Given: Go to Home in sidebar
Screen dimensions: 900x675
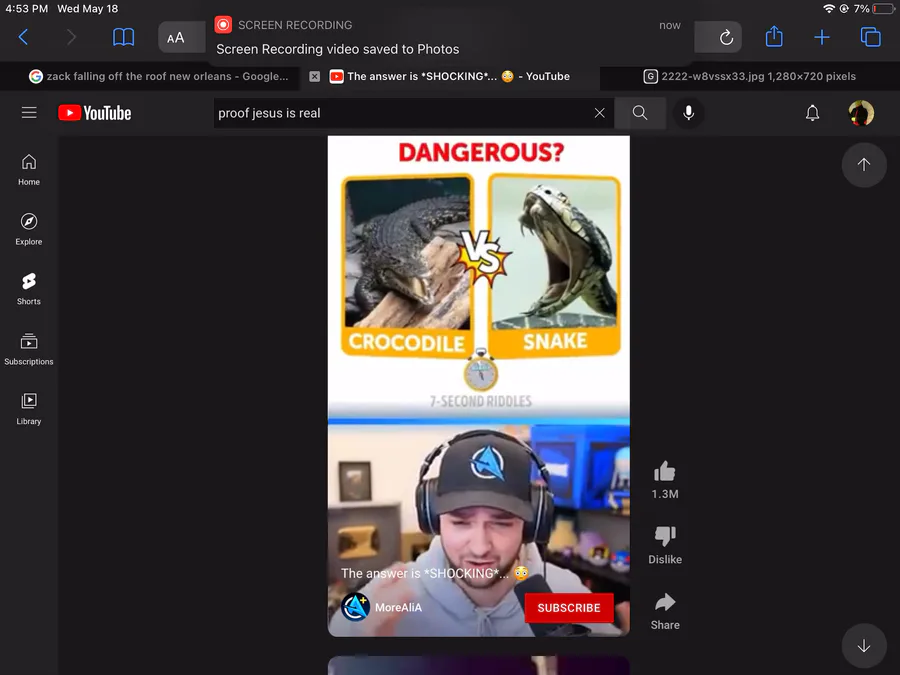Looking at the screenshot, I should coord(29,170).
